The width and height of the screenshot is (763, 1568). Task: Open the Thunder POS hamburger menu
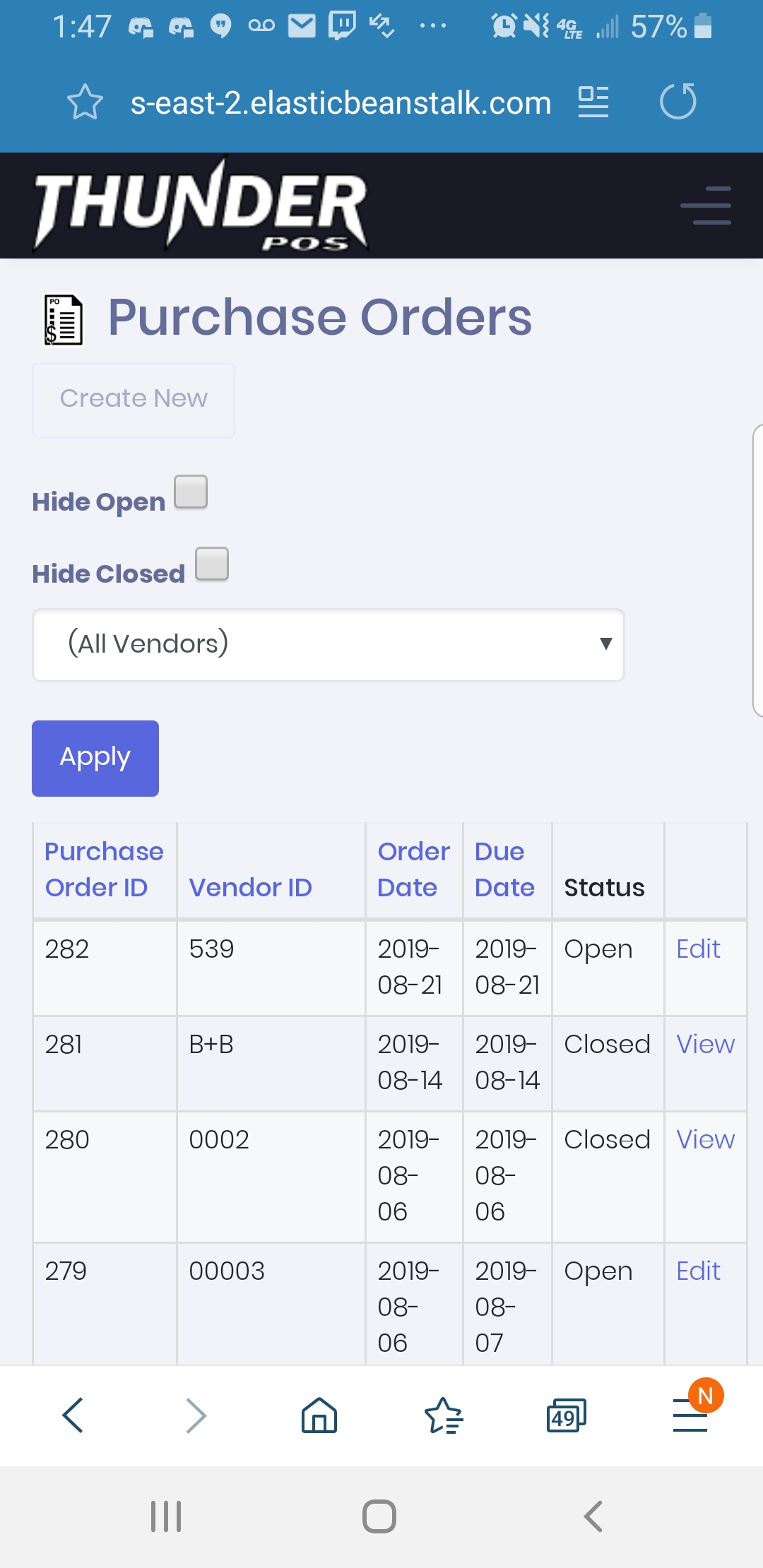(x=705, y=206)
